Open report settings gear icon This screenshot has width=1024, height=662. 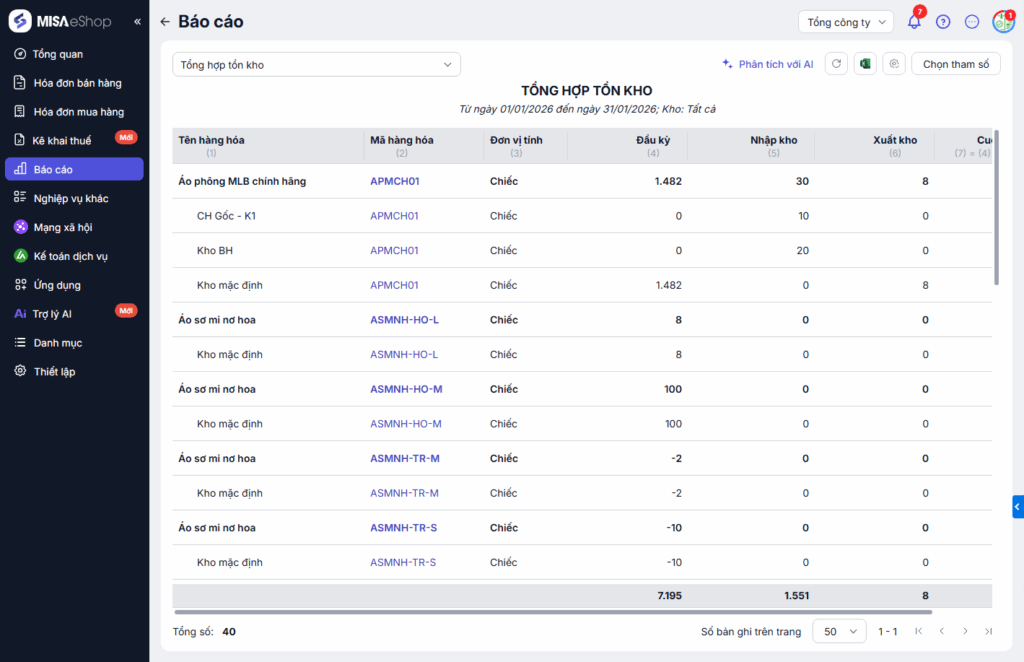click(x=895, y=64)
